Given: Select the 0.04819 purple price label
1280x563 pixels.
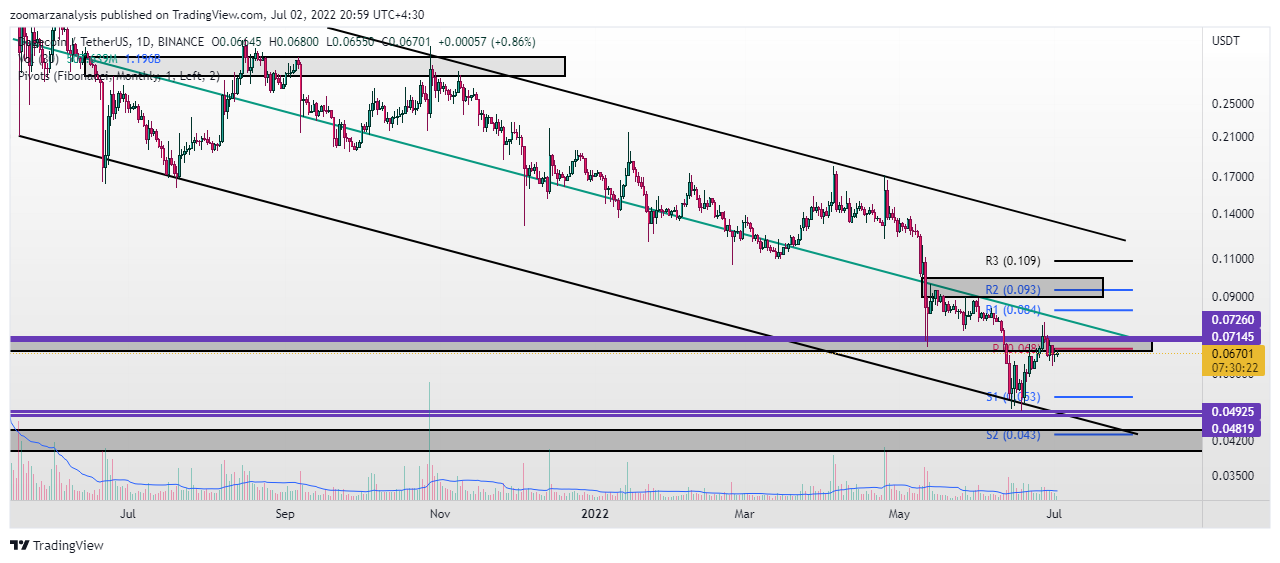Looking at the screenshot, I should point(1233,428).
